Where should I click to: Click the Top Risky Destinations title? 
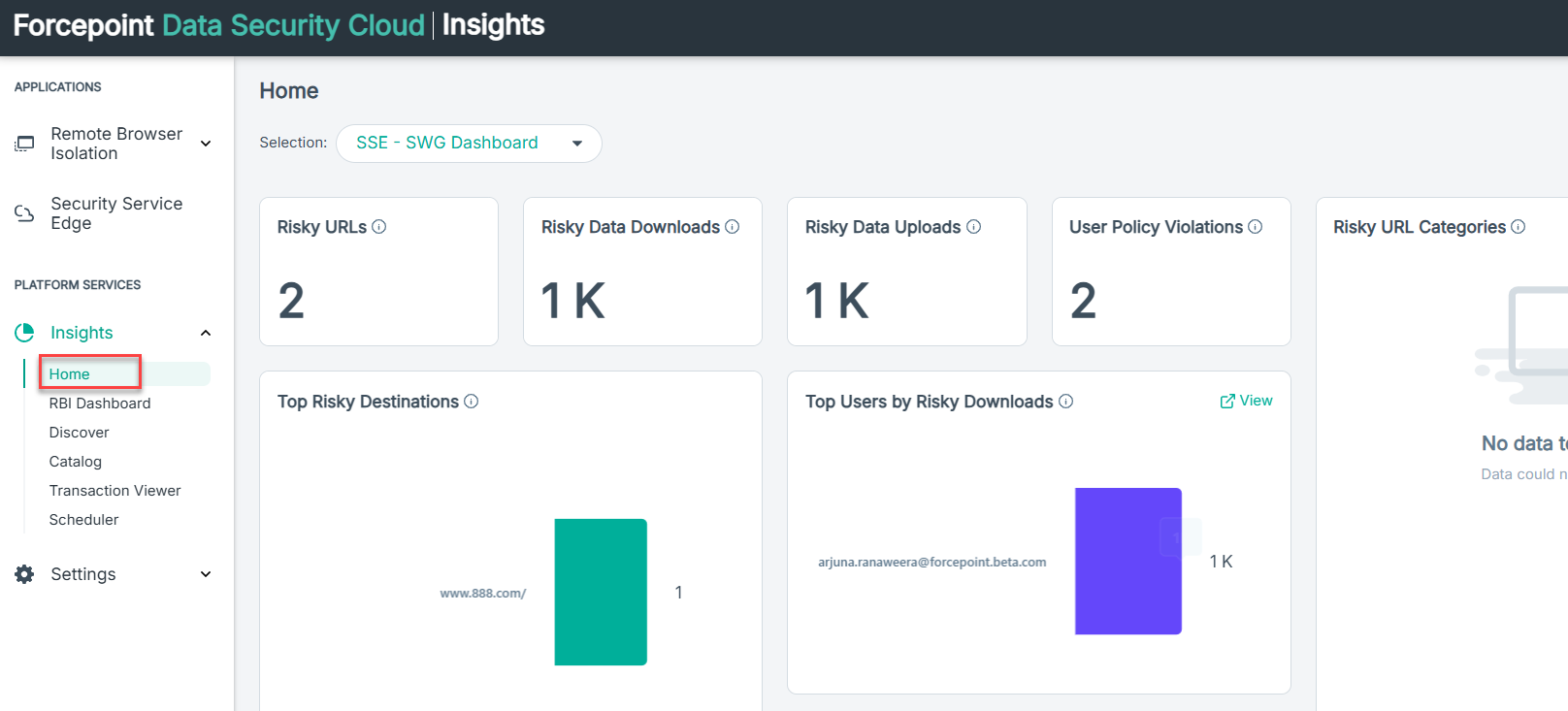point(369,402)
